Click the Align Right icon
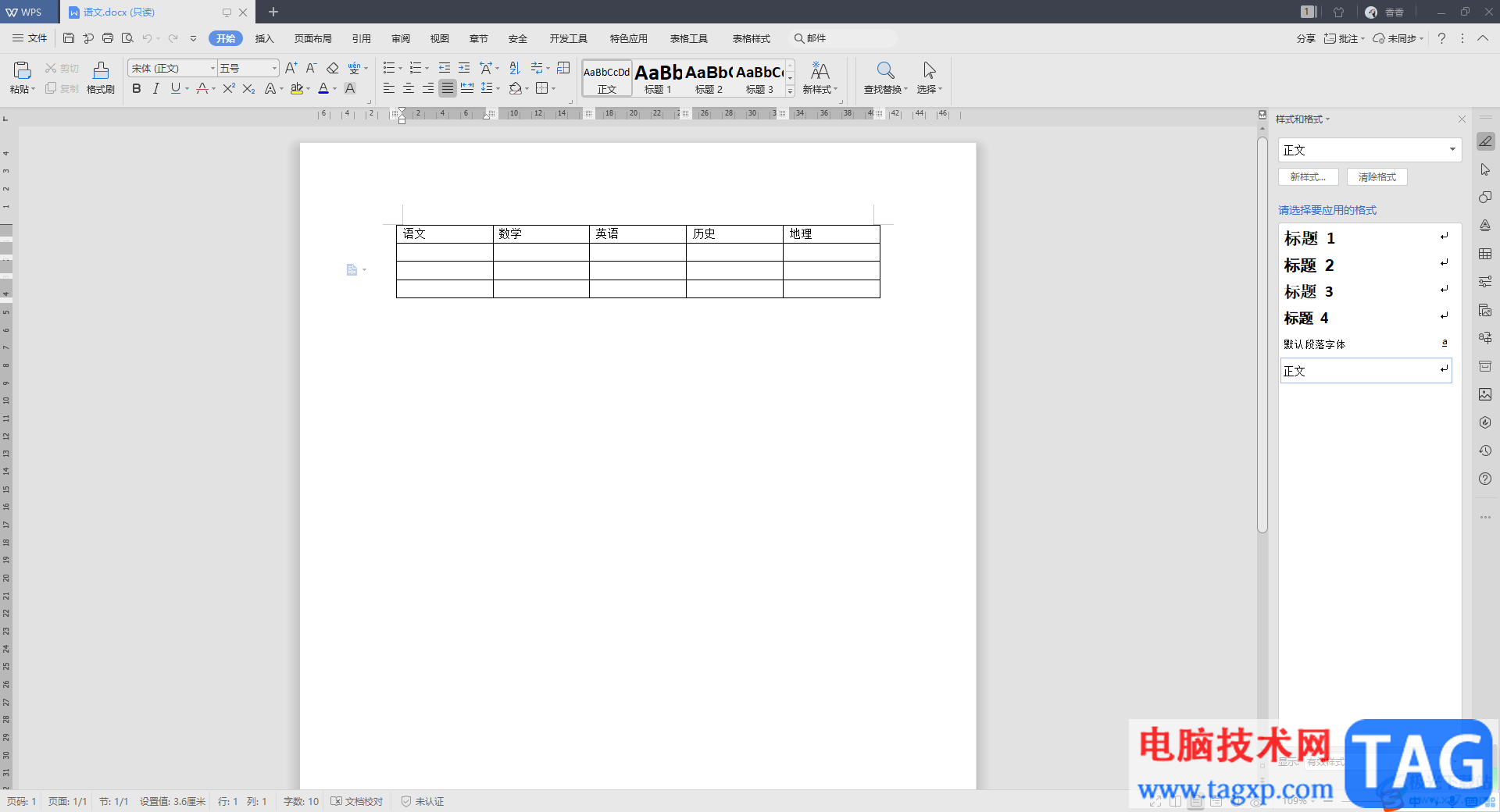The width and height of the screenshot is (1500, 812). [x=427, y=88]
